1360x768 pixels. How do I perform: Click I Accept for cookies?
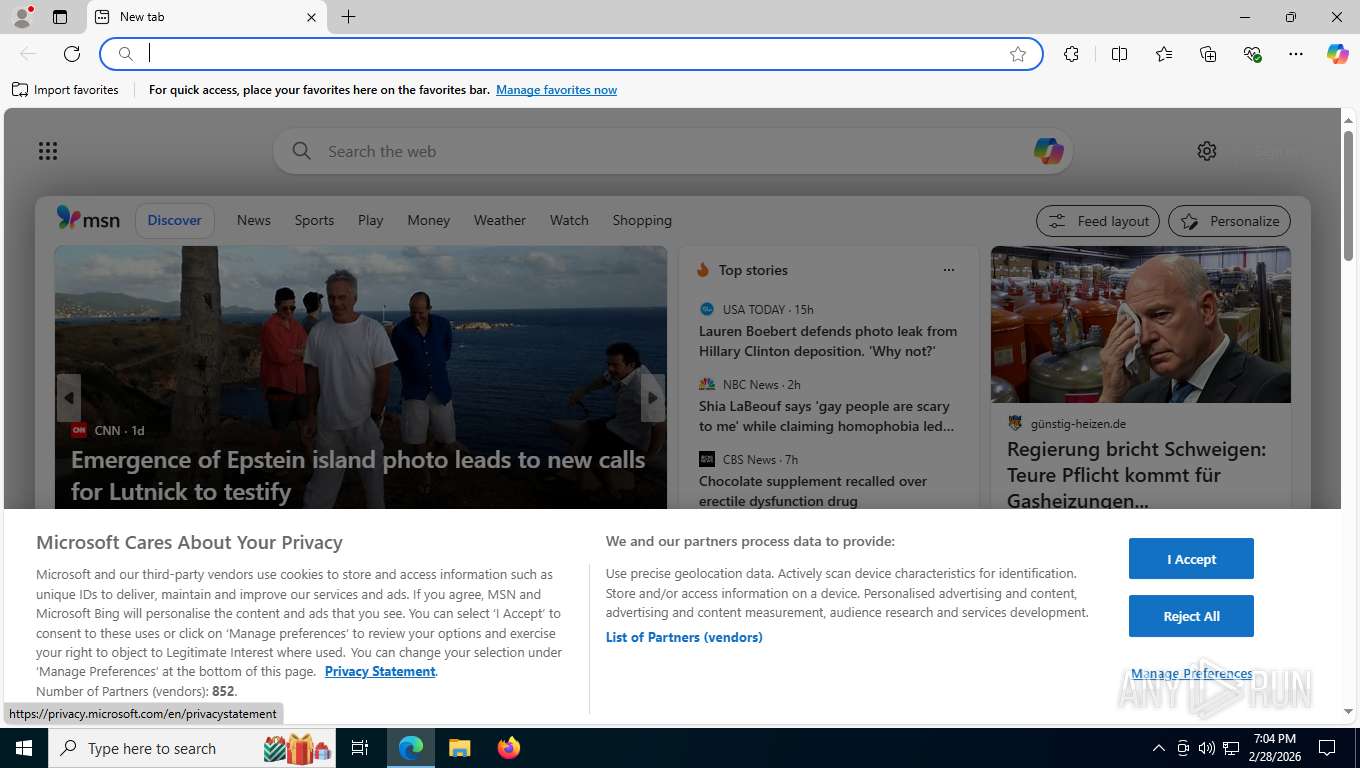(1191, 559)
